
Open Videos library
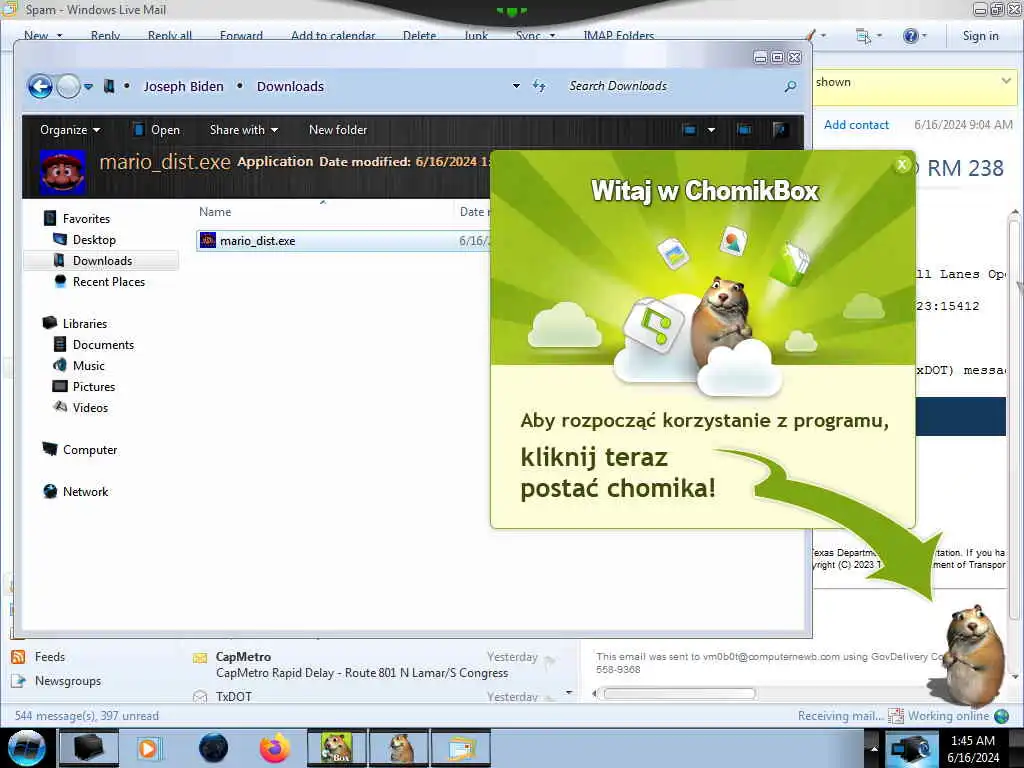click(89, 408)
